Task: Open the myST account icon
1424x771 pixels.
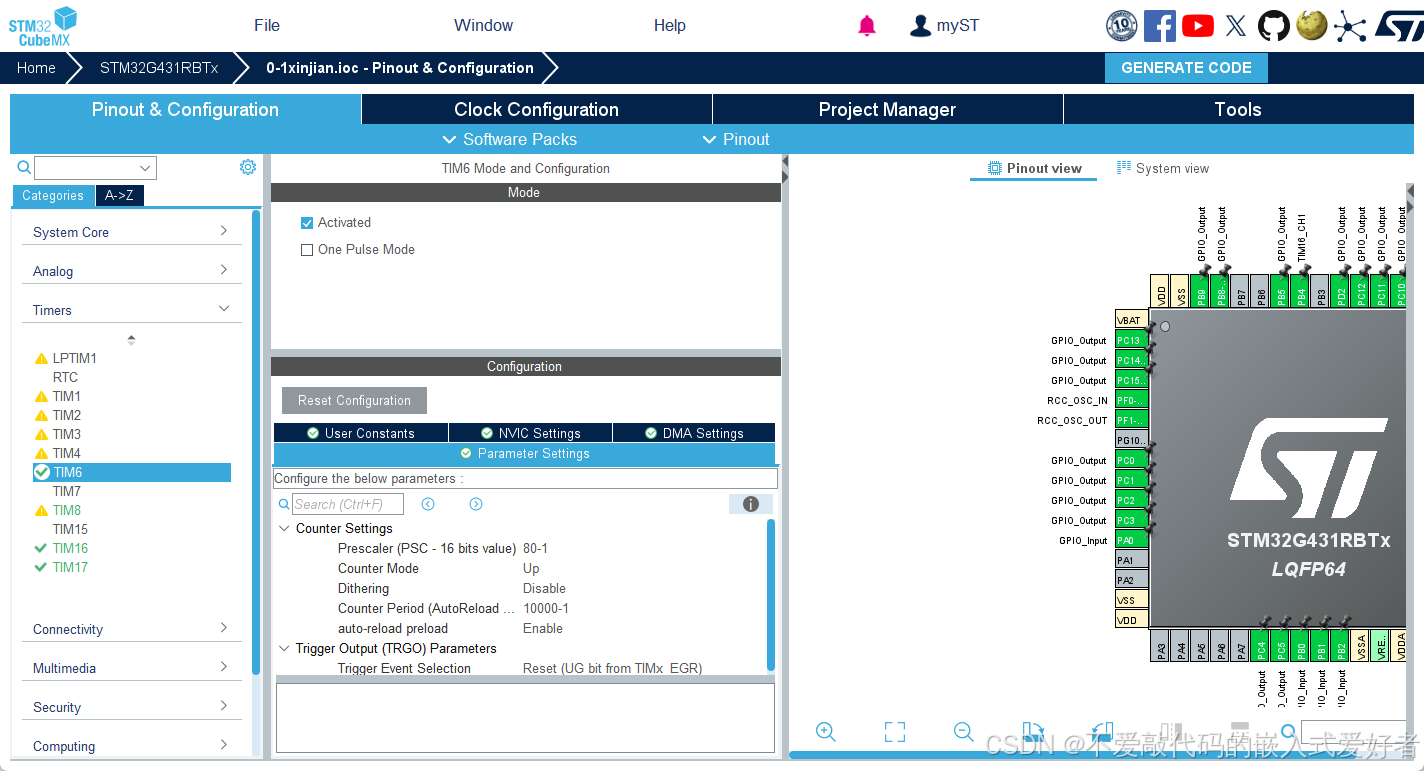Action: [920, 26]
